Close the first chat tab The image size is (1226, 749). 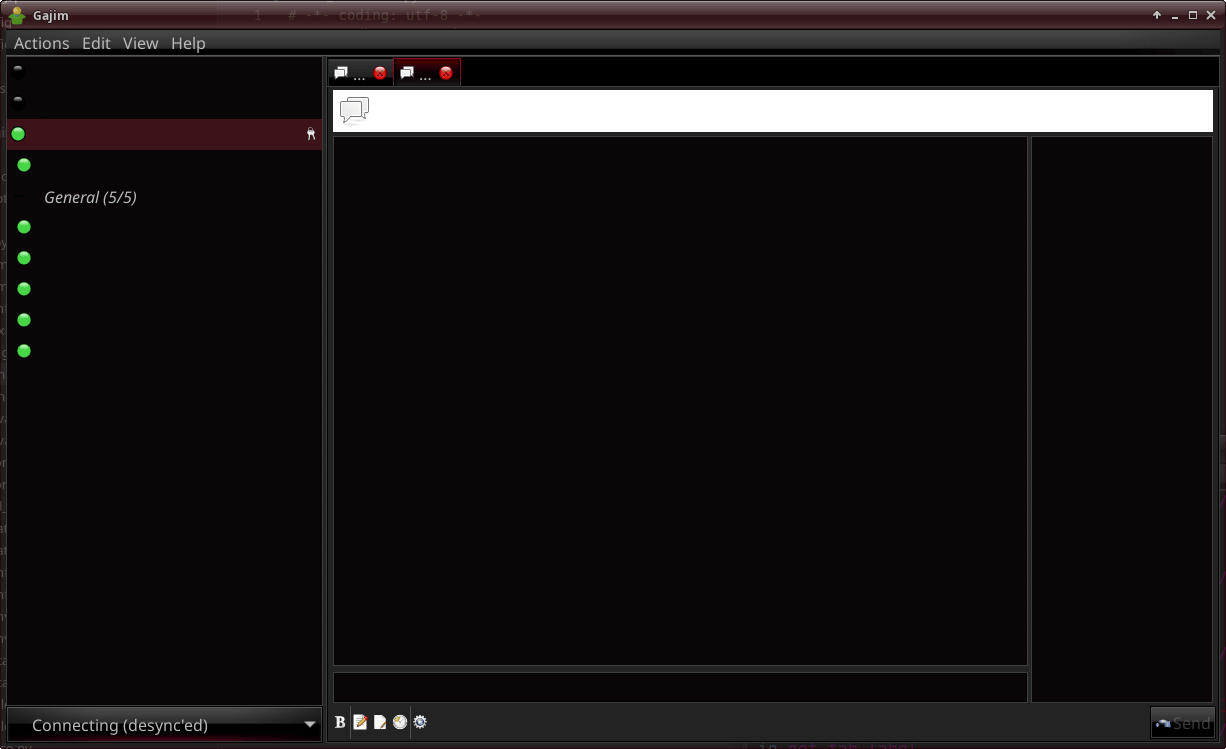(x=380, y=73)
